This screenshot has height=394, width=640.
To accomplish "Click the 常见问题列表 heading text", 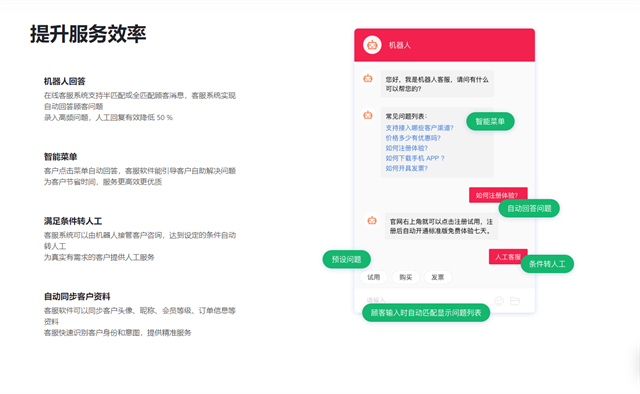I will click(406, 116).
